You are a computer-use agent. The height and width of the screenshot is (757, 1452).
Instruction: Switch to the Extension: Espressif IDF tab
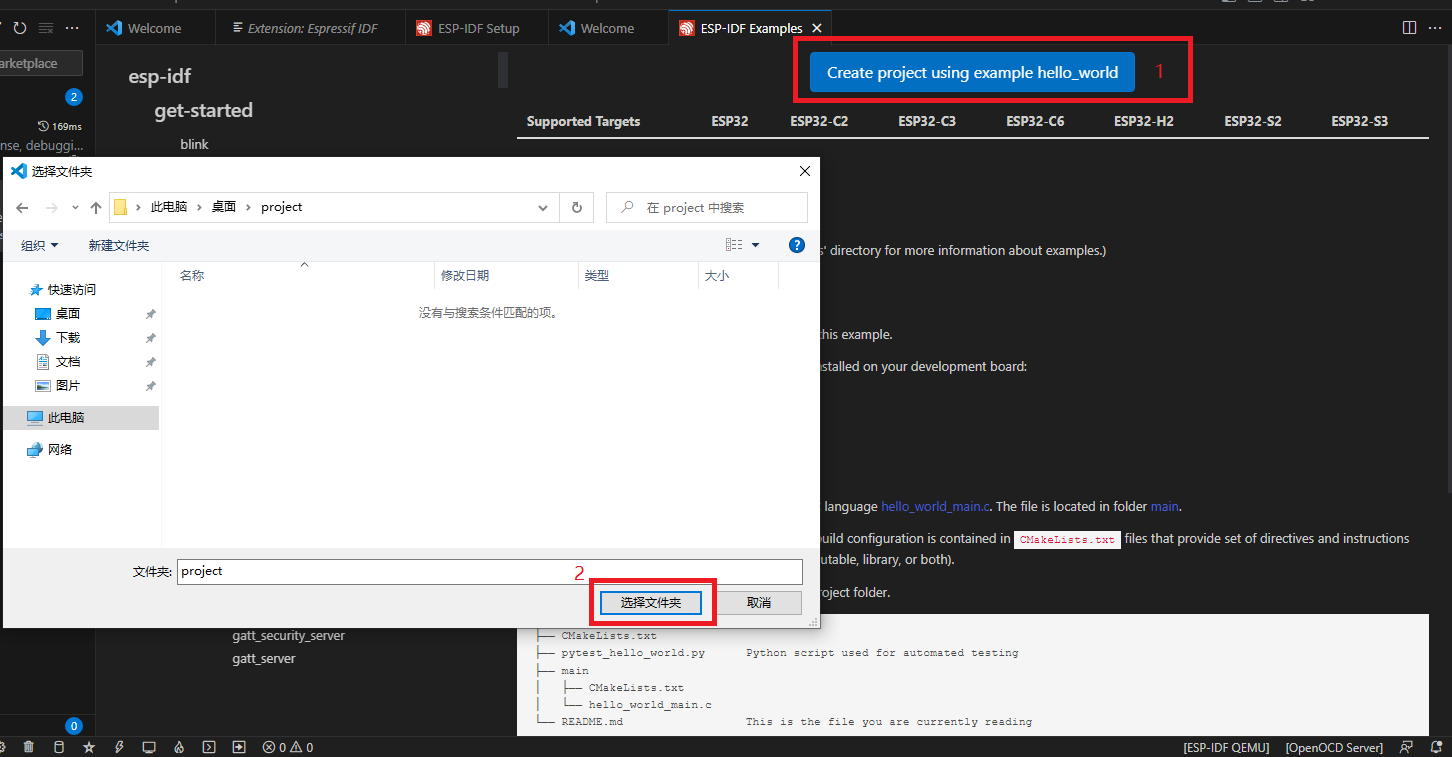coord(312,28)
